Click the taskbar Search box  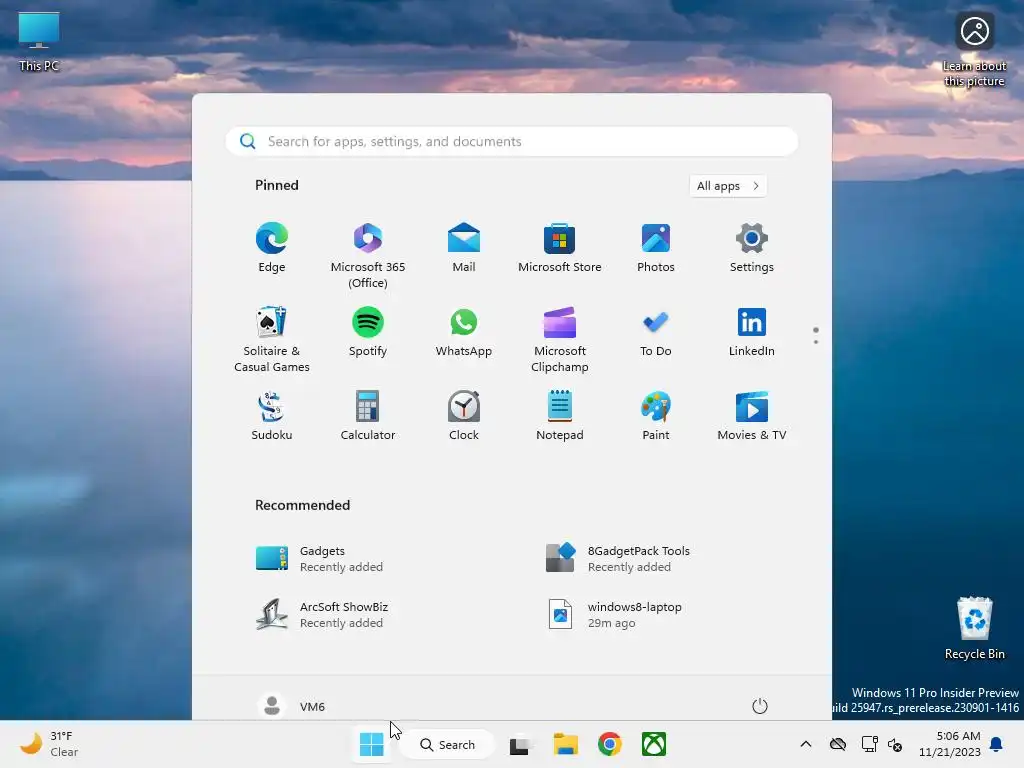pyautogui.click(x=447, y=744)
